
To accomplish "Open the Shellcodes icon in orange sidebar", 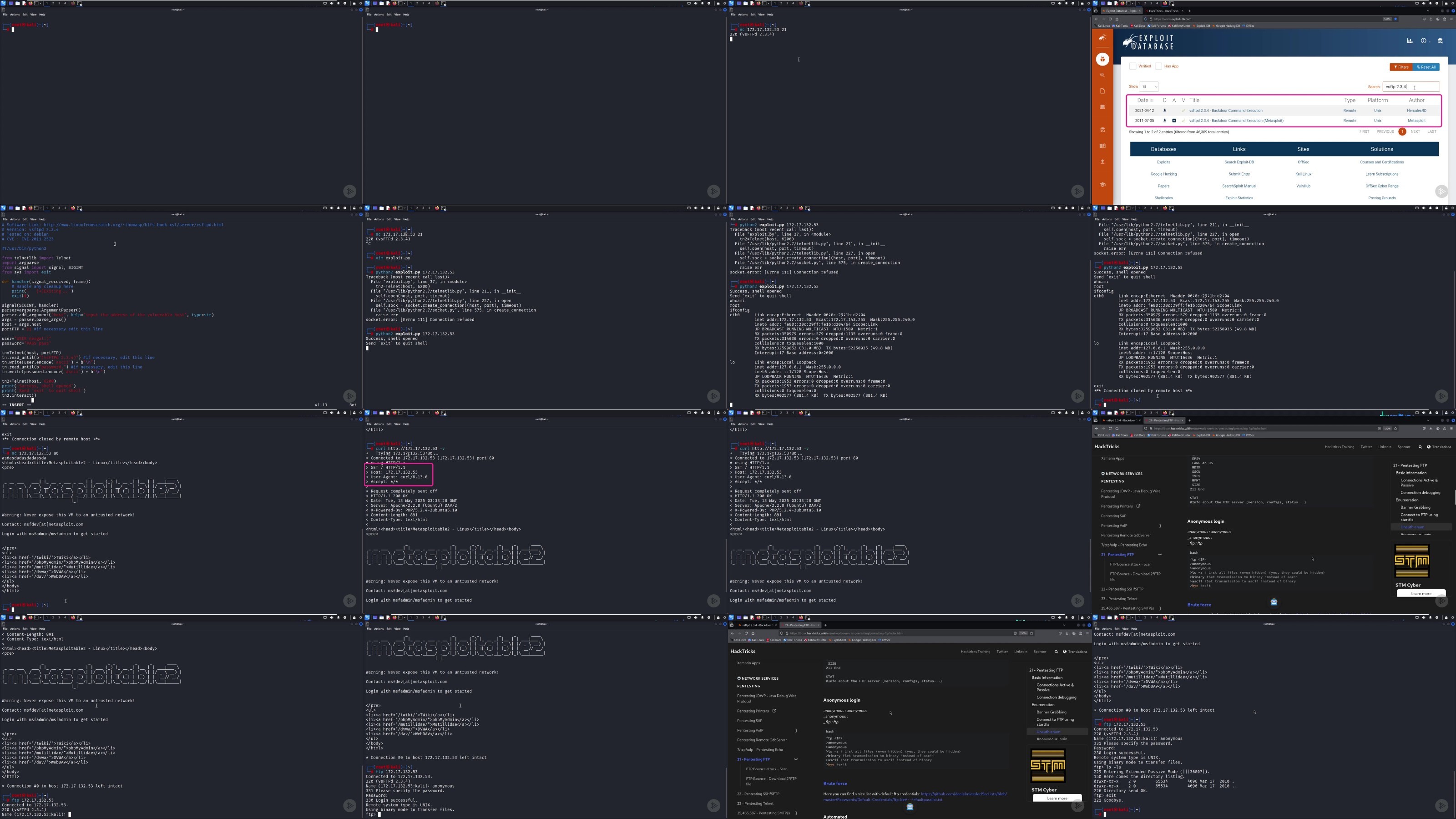I will click(x=1102, y=107).
